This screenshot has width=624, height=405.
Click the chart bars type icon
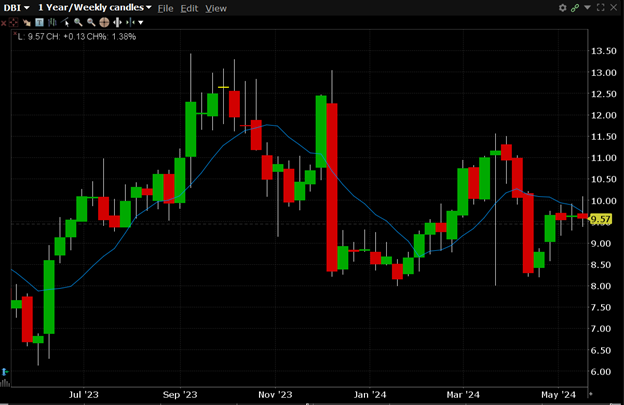point(52,23)
